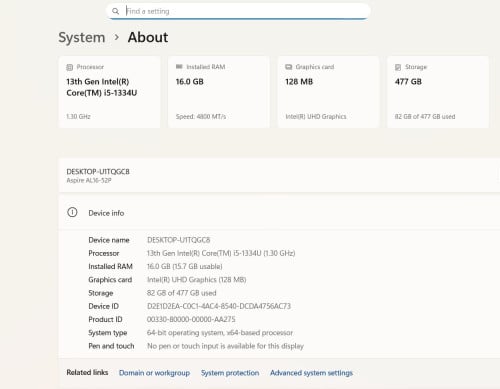Click the Product ID label
The width and height of the screenshot is (500, 389).
click(105, 319)
